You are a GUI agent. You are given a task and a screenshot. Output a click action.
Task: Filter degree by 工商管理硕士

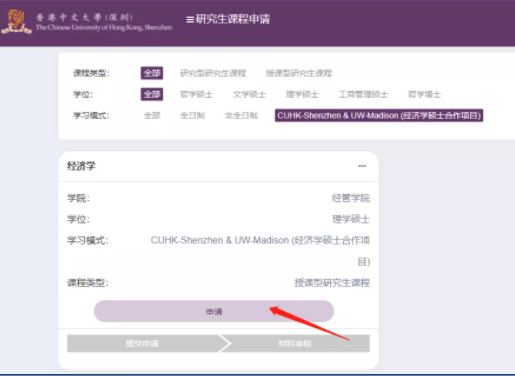pyautogui.click(x=363, y=94)
